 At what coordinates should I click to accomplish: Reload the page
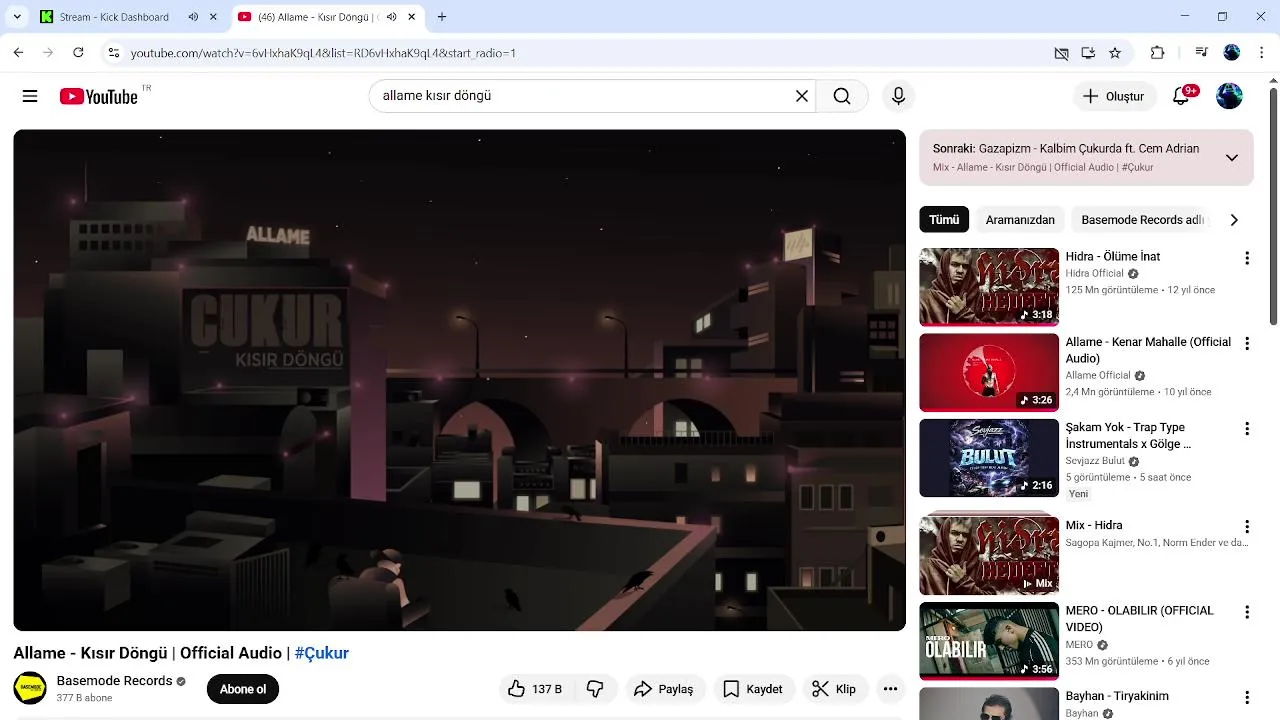click(x=78, y=53)
